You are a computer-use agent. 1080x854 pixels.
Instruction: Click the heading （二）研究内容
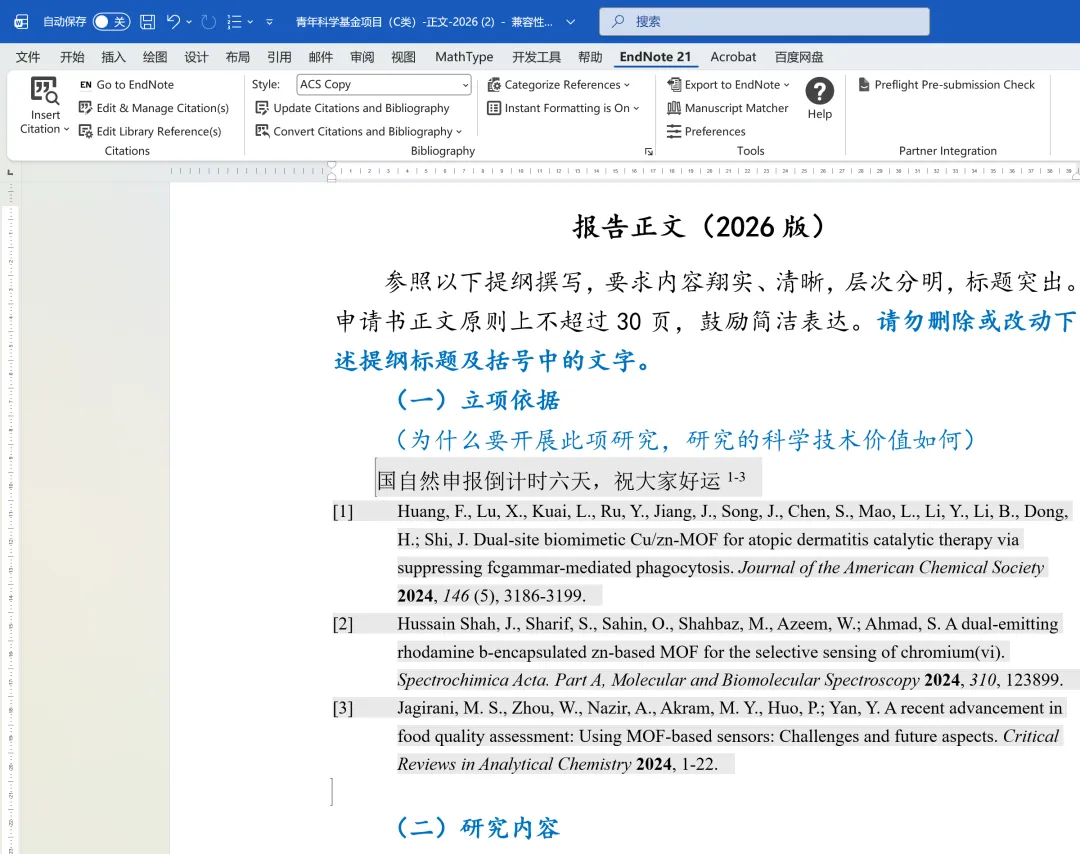pos(478,827)
